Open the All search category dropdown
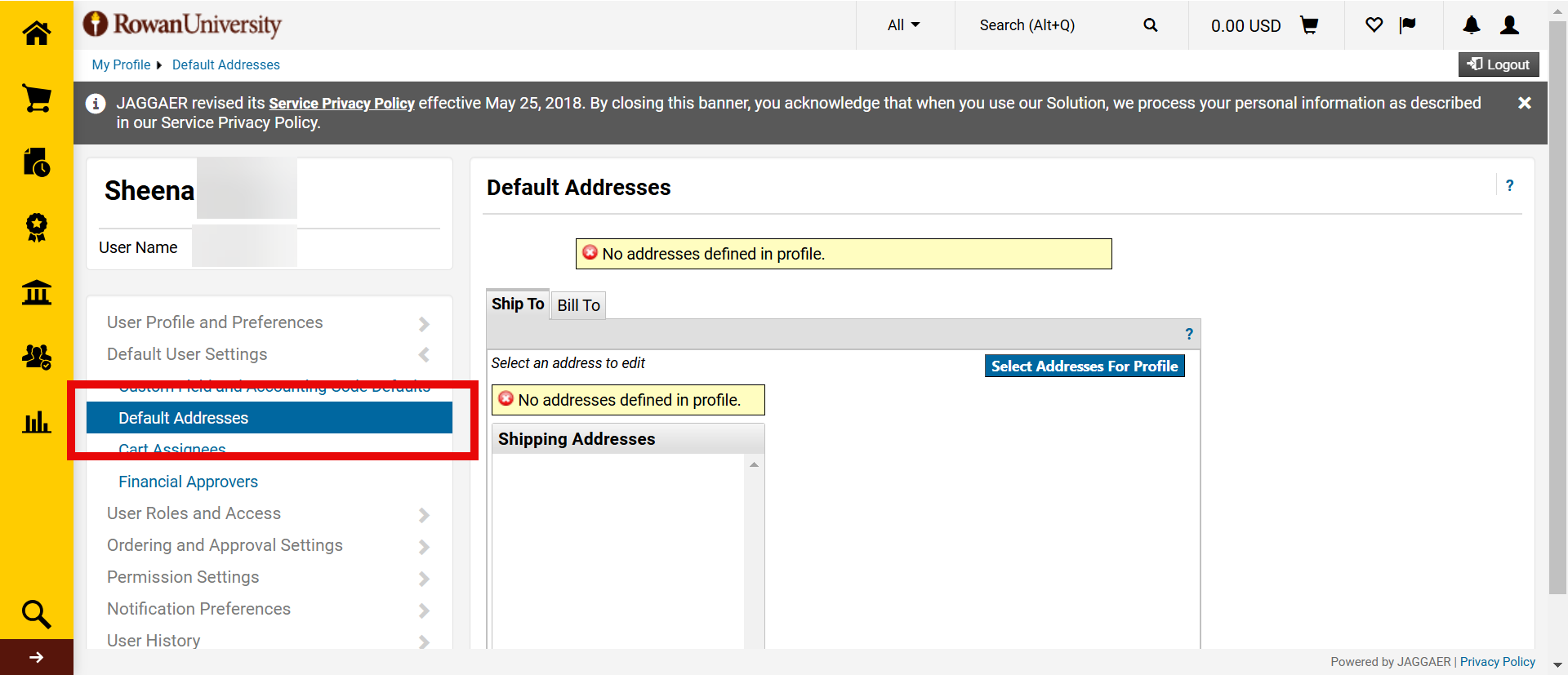1568x675 pixels. [903, 25]
